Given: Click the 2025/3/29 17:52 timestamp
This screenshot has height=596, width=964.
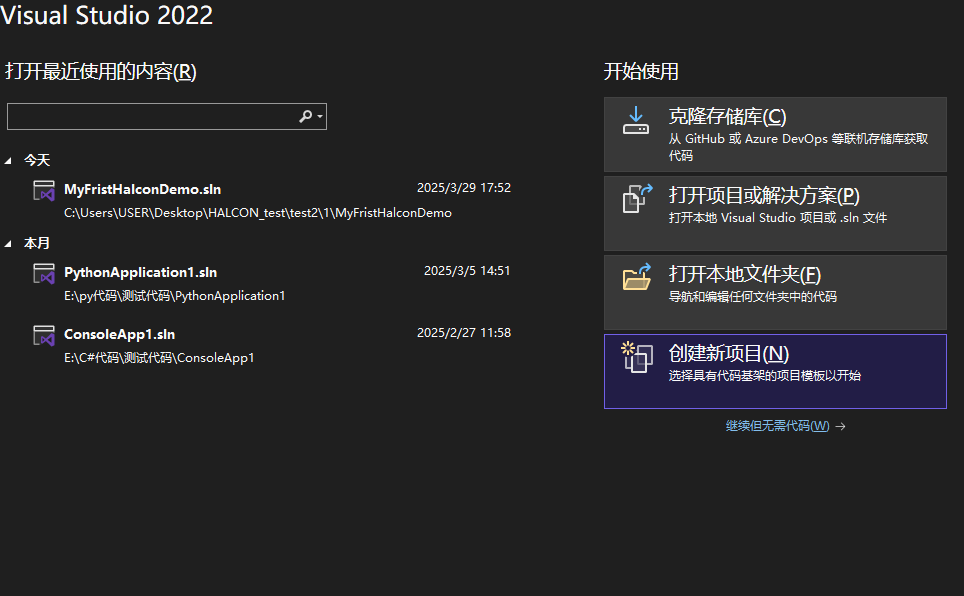Looking at the screenshot, I should coord(464,188).
